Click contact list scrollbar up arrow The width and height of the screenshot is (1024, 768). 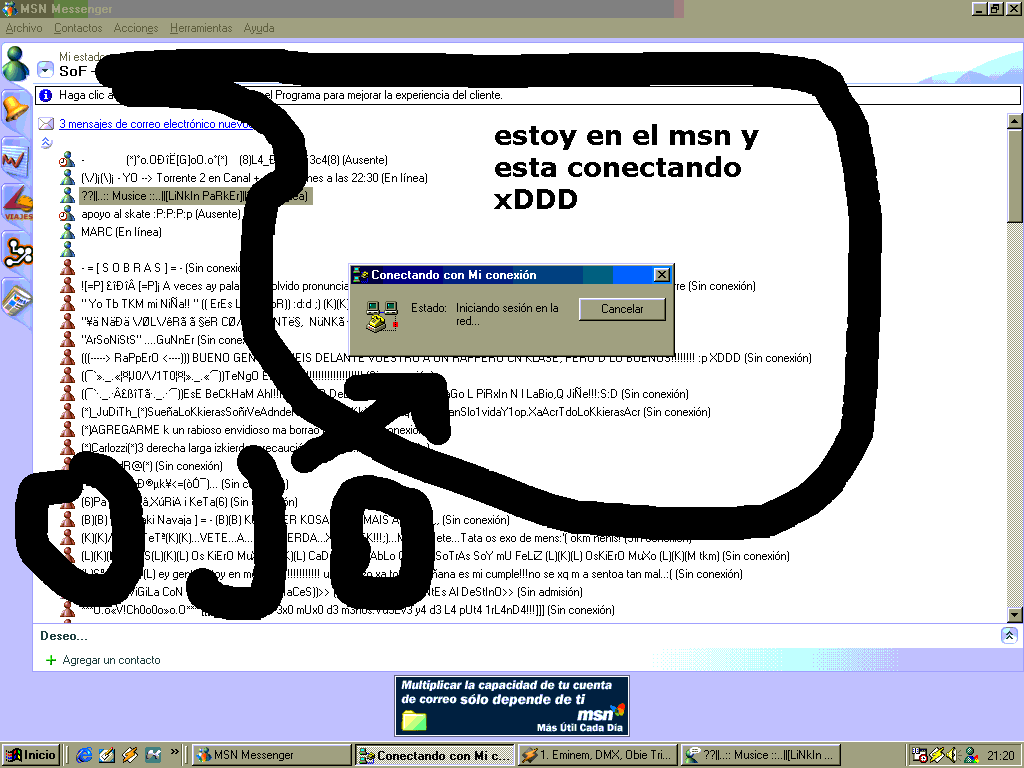[1014, 121]
